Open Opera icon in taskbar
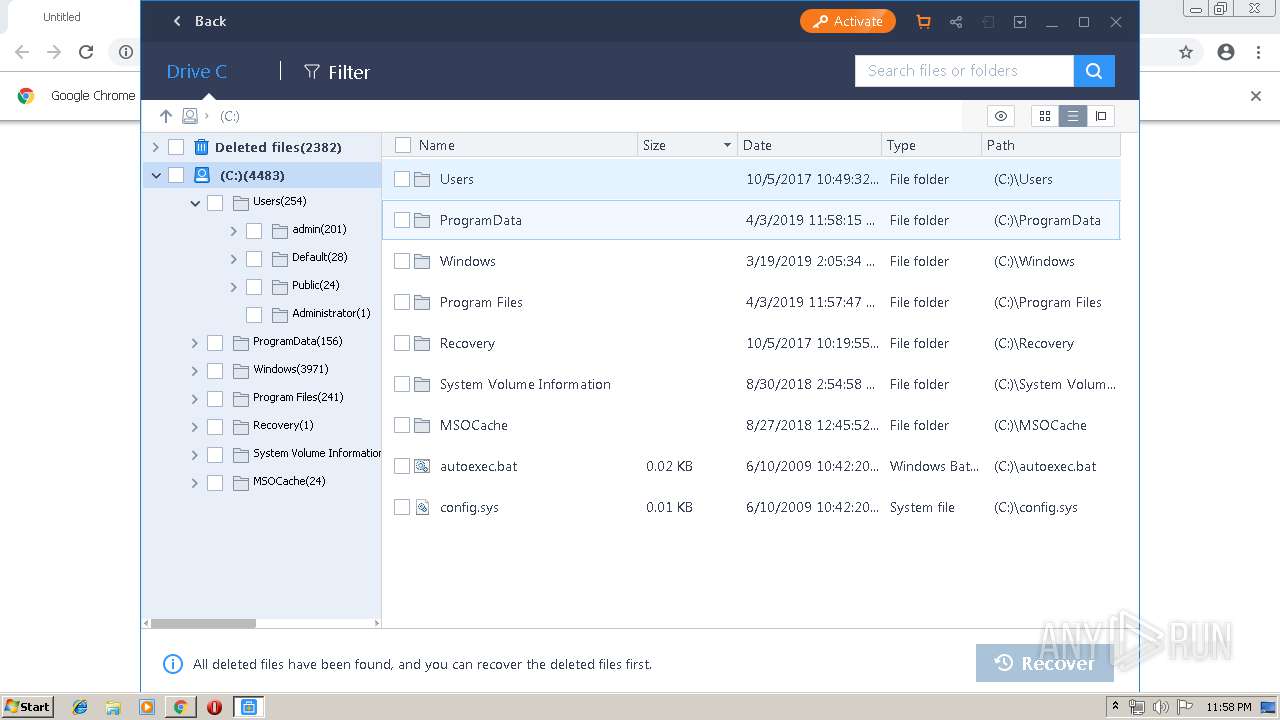 214,707
